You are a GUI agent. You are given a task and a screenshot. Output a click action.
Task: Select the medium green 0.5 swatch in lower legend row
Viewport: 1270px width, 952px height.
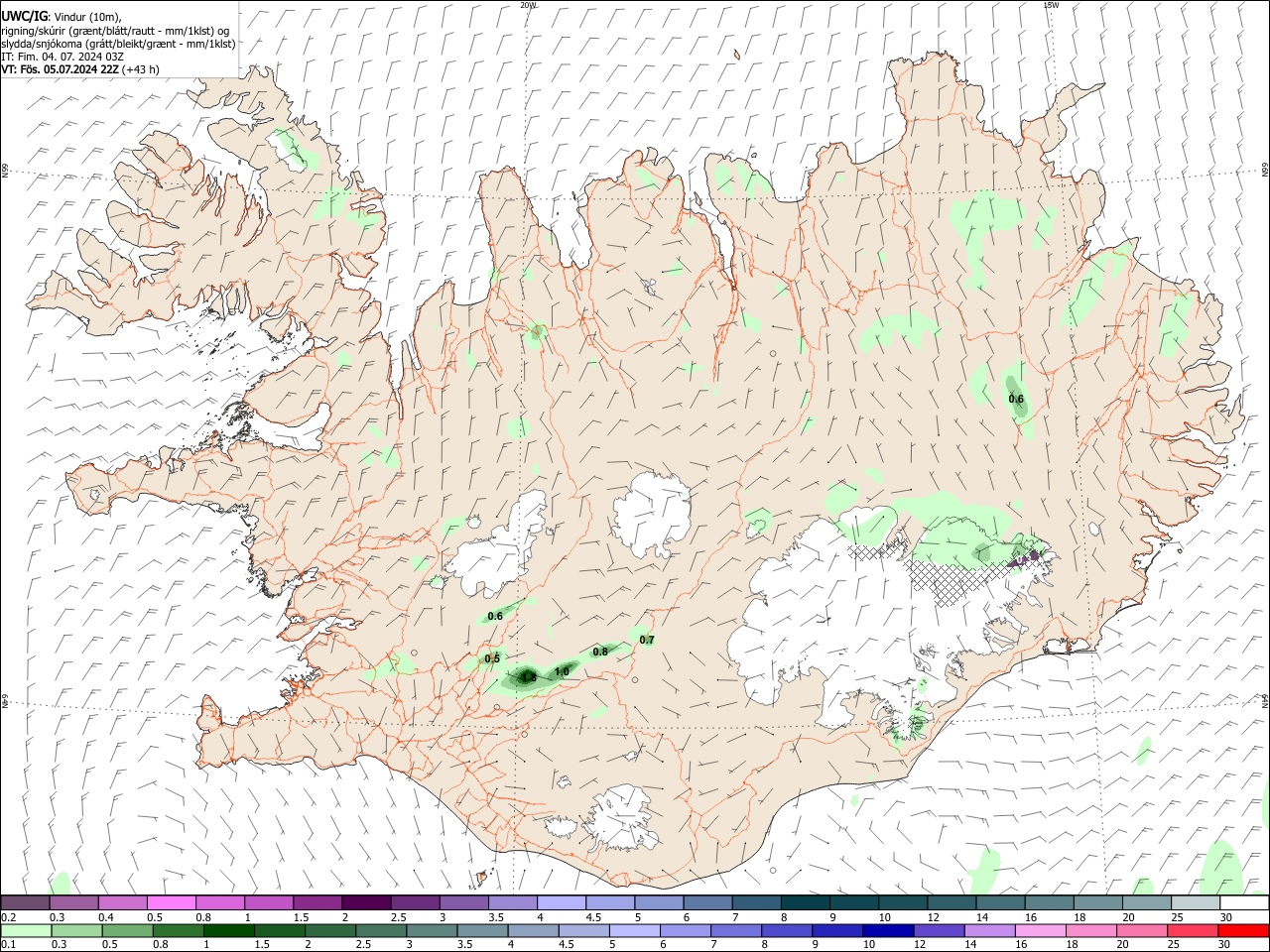127,930
